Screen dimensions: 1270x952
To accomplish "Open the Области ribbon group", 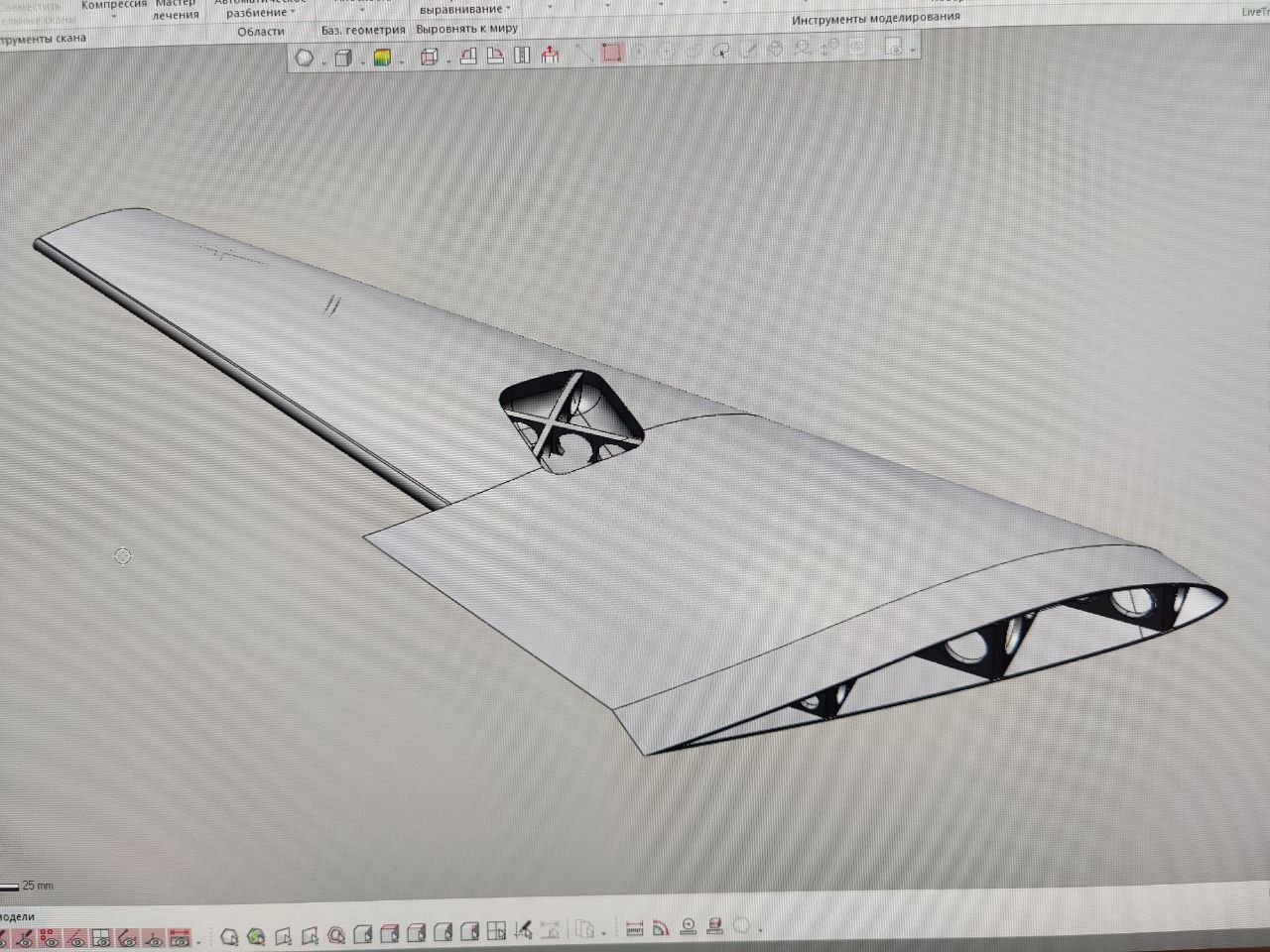I will click(261, 31).
